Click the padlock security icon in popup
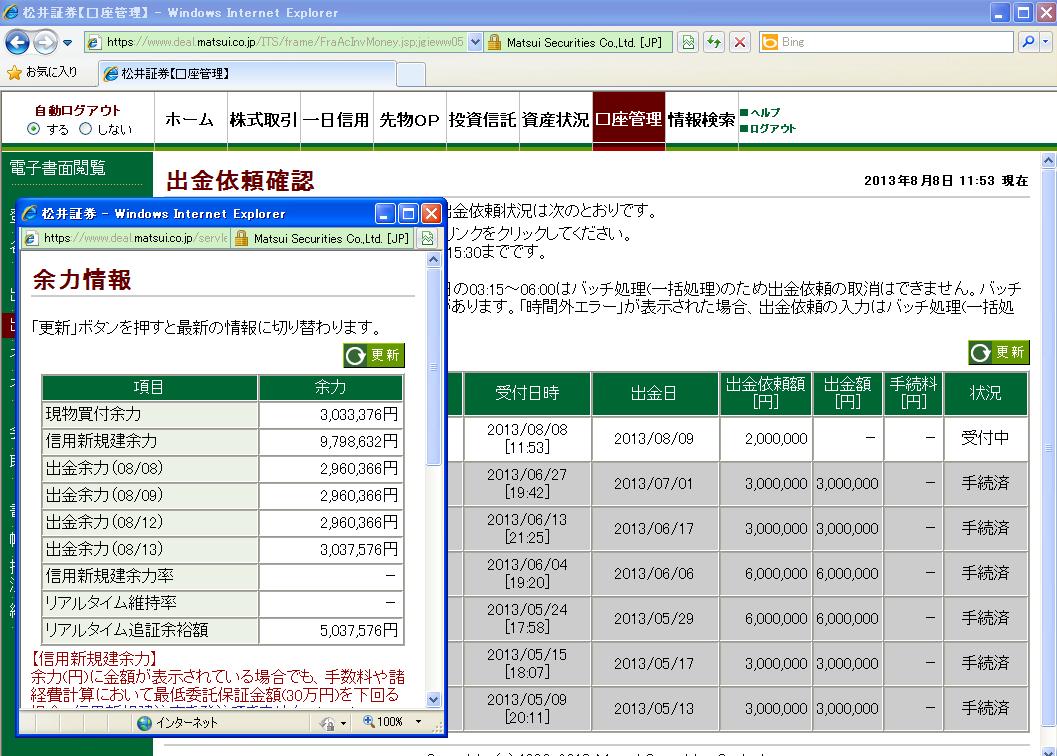The width and height of the screenshot is (1057, 756). [240, 238]
